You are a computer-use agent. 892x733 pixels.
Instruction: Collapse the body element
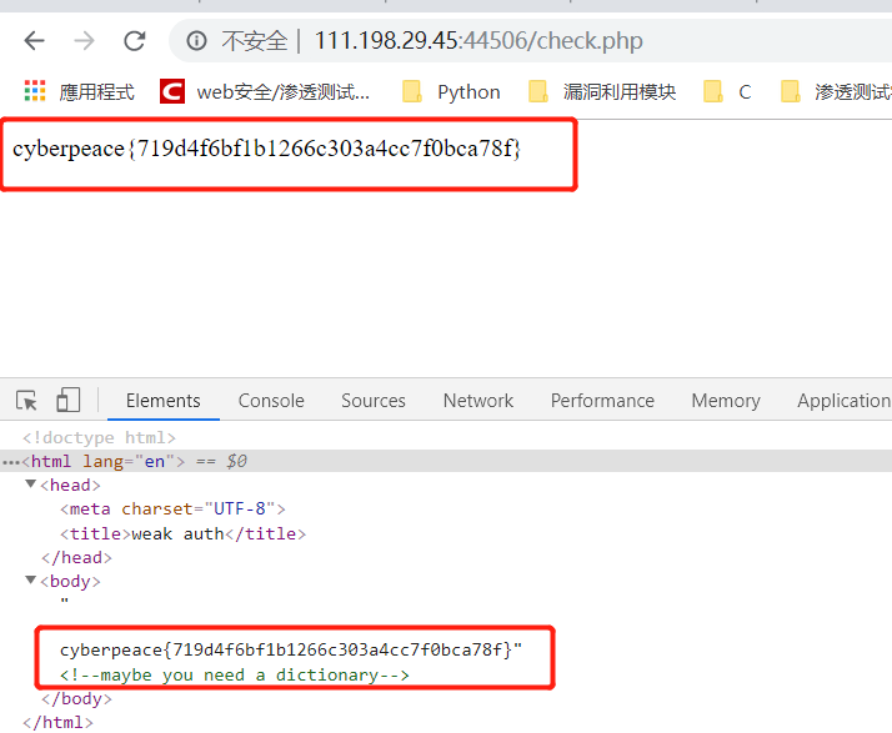31,580
